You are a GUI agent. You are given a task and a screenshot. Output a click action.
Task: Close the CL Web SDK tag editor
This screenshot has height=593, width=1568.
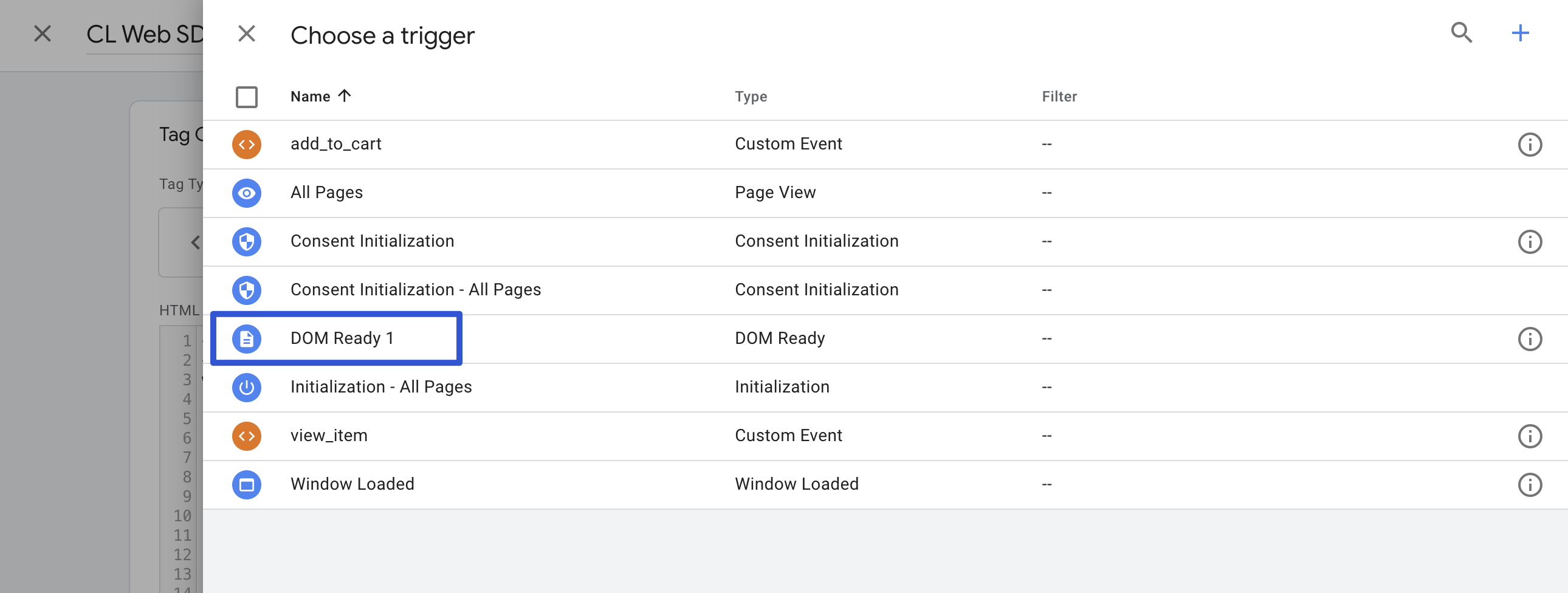pos(42,33)
